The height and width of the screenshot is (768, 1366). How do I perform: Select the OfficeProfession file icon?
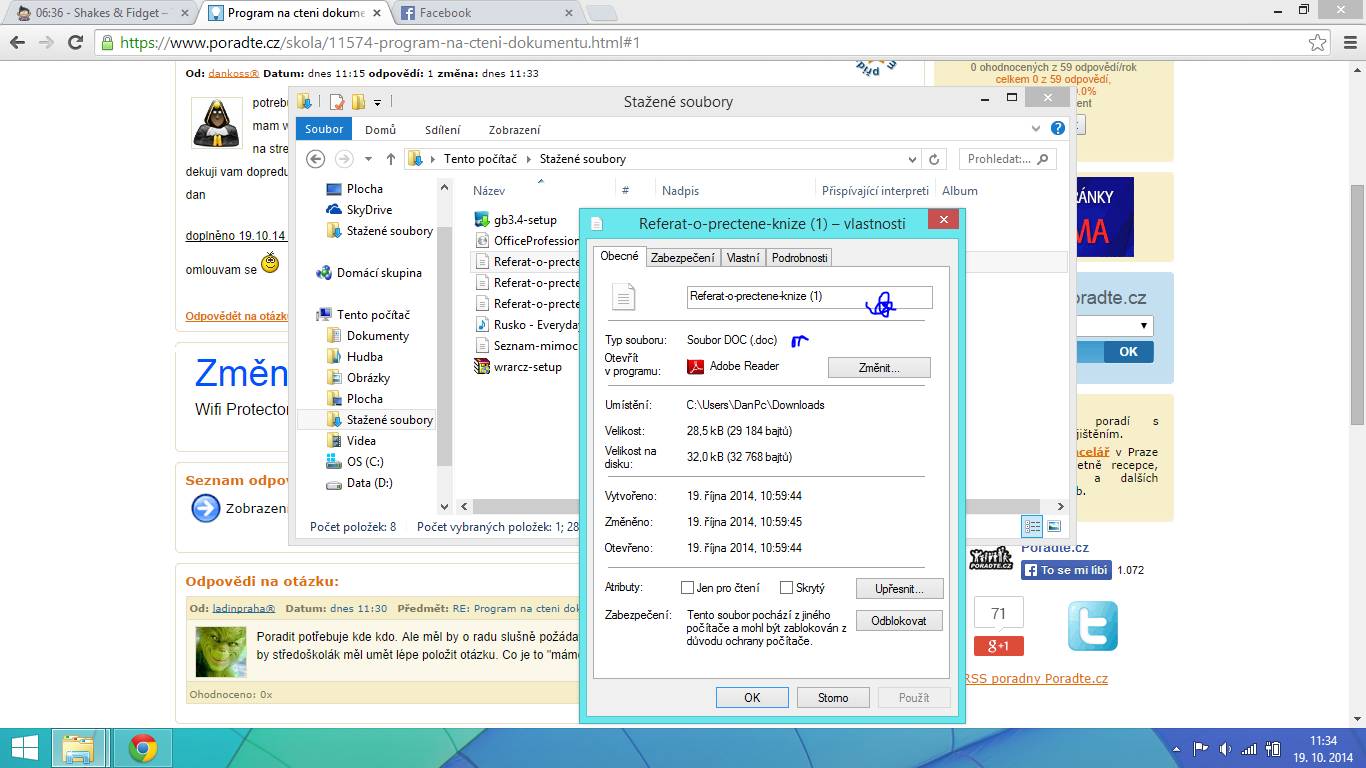(483, 241)
